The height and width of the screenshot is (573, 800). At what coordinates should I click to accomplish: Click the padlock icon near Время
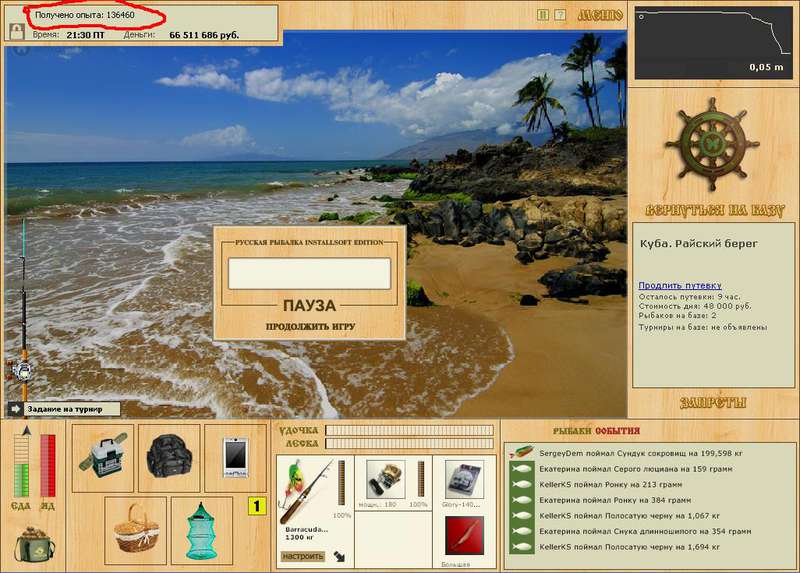[17, 32]
